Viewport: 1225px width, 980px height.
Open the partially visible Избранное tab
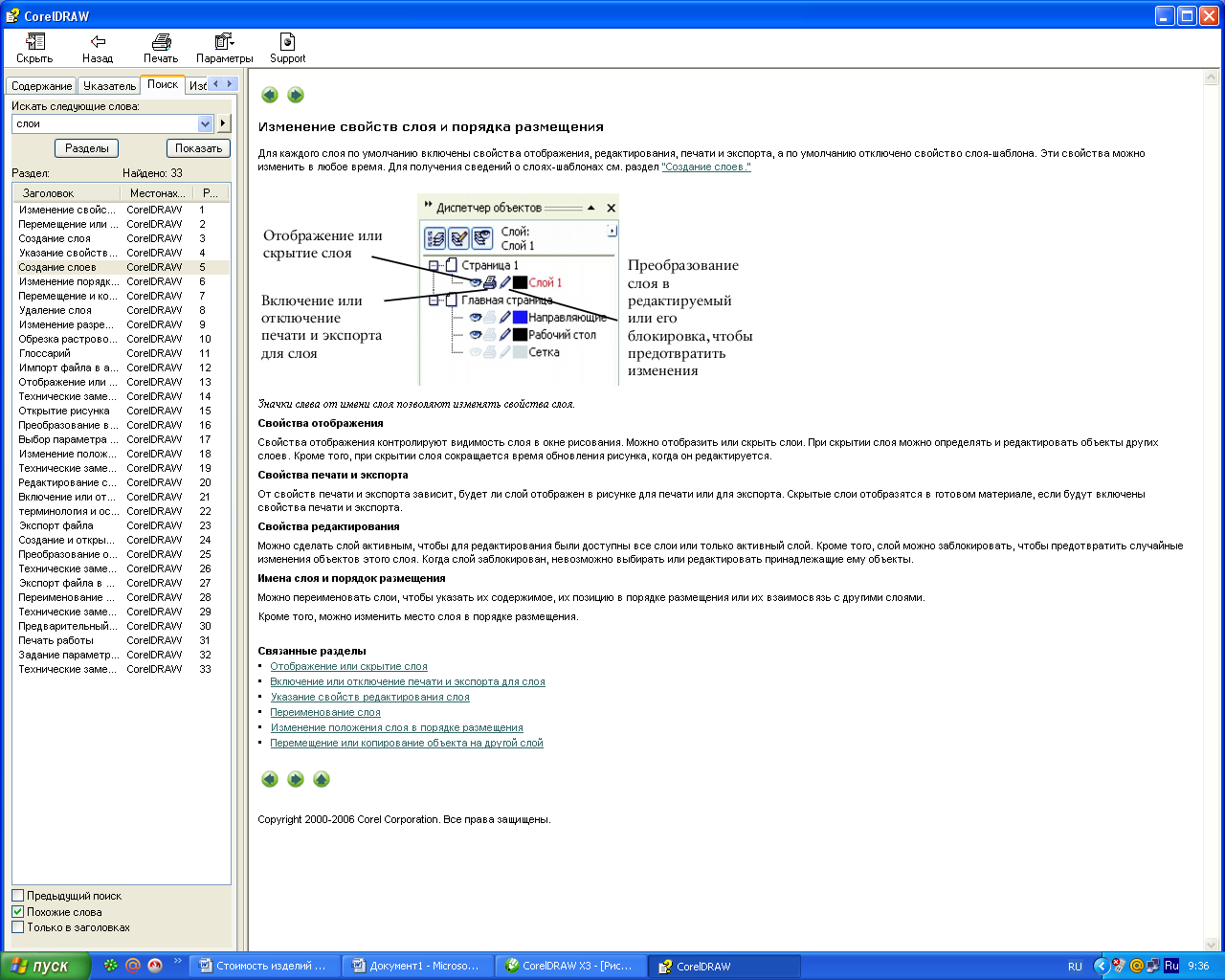(x=197, y=86)
